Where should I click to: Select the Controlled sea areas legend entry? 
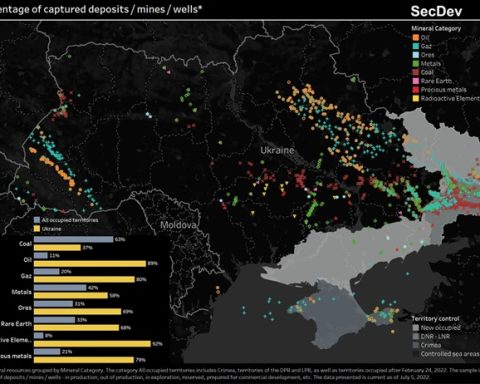(x=446, y=354)
